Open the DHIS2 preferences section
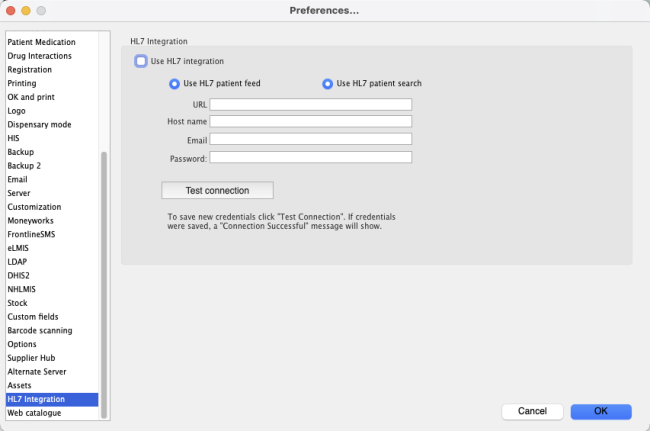Viewport: 650px width, 431px height. click(x=20, y=275)
